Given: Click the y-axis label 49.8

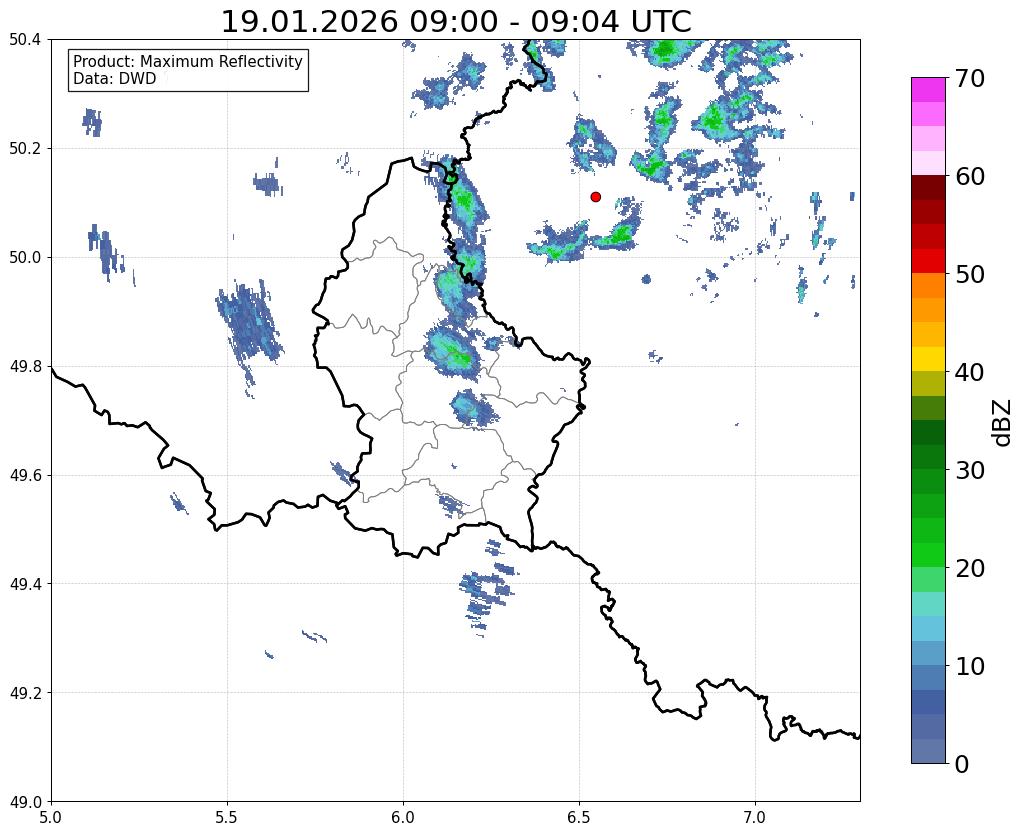Looking at the screenshot, I should pos(25,367).
